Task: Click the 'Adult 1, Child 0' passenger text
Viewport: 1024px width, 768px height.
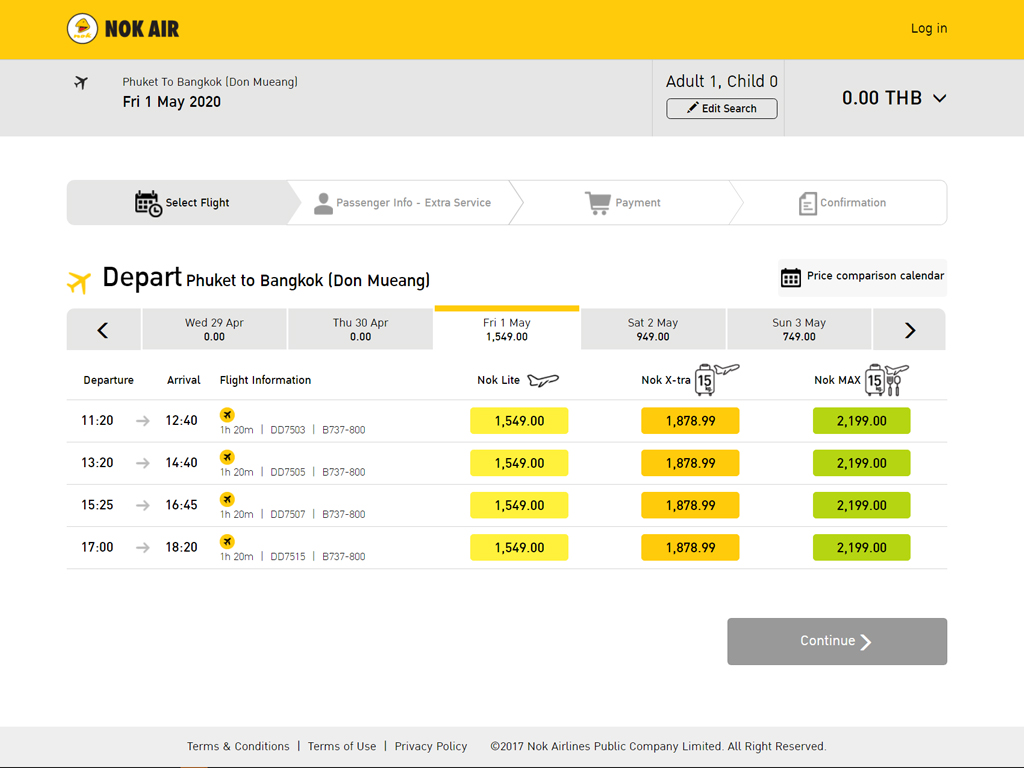Action: click(x=722, y=82)
